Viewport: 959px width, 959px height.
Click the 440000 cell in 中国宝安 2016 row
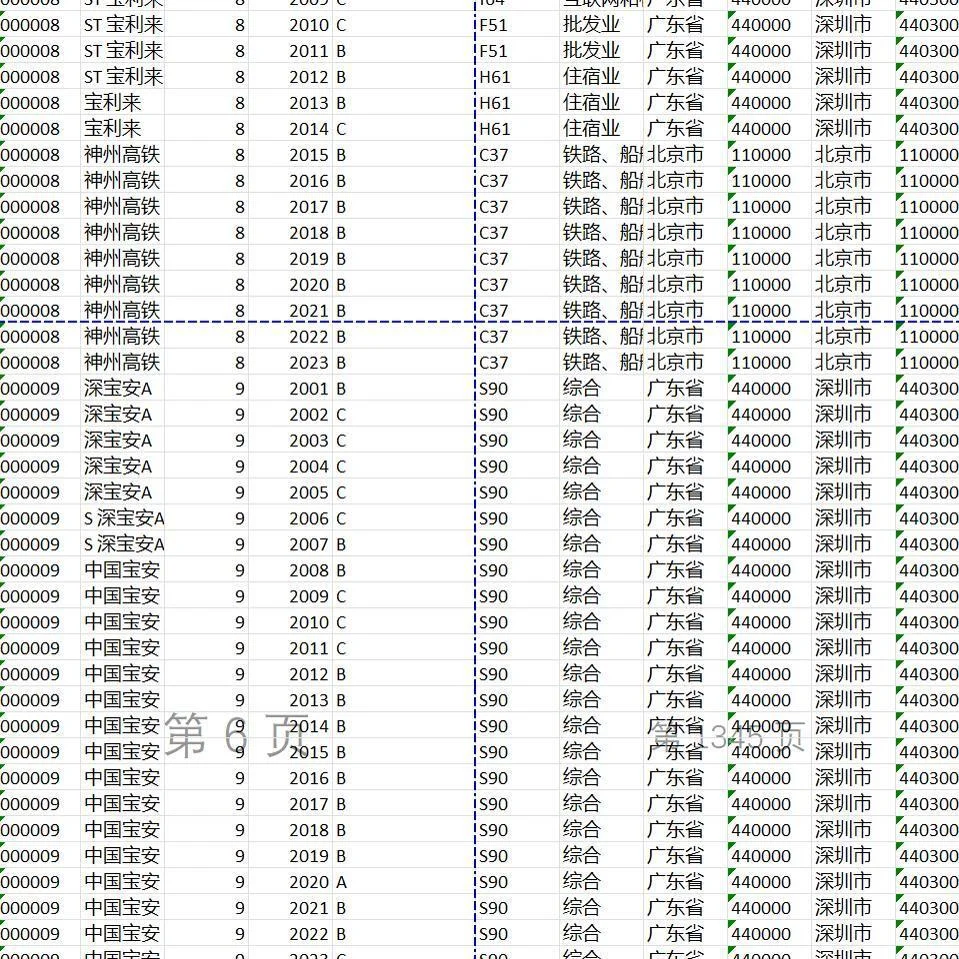pos(769,778)
